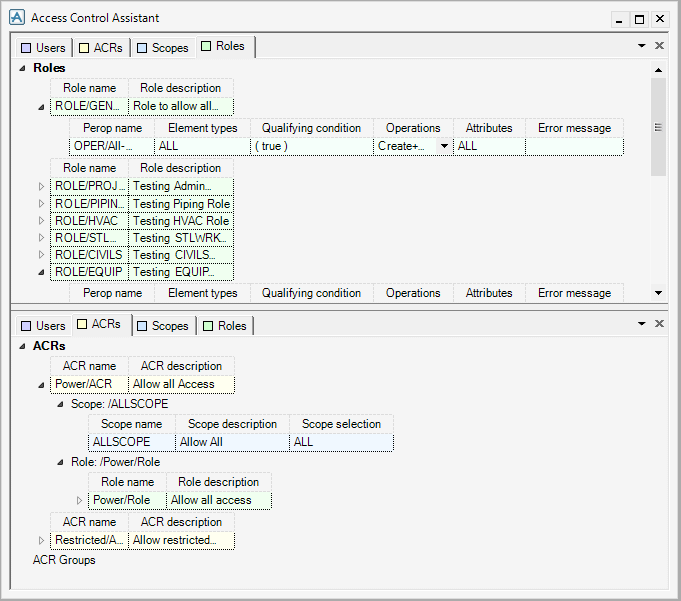The height and width of the screenshot is (601, 681).
Task: Click the Attributes cell containing ALL
Action: pyautogui.click(x=489, y=146)
